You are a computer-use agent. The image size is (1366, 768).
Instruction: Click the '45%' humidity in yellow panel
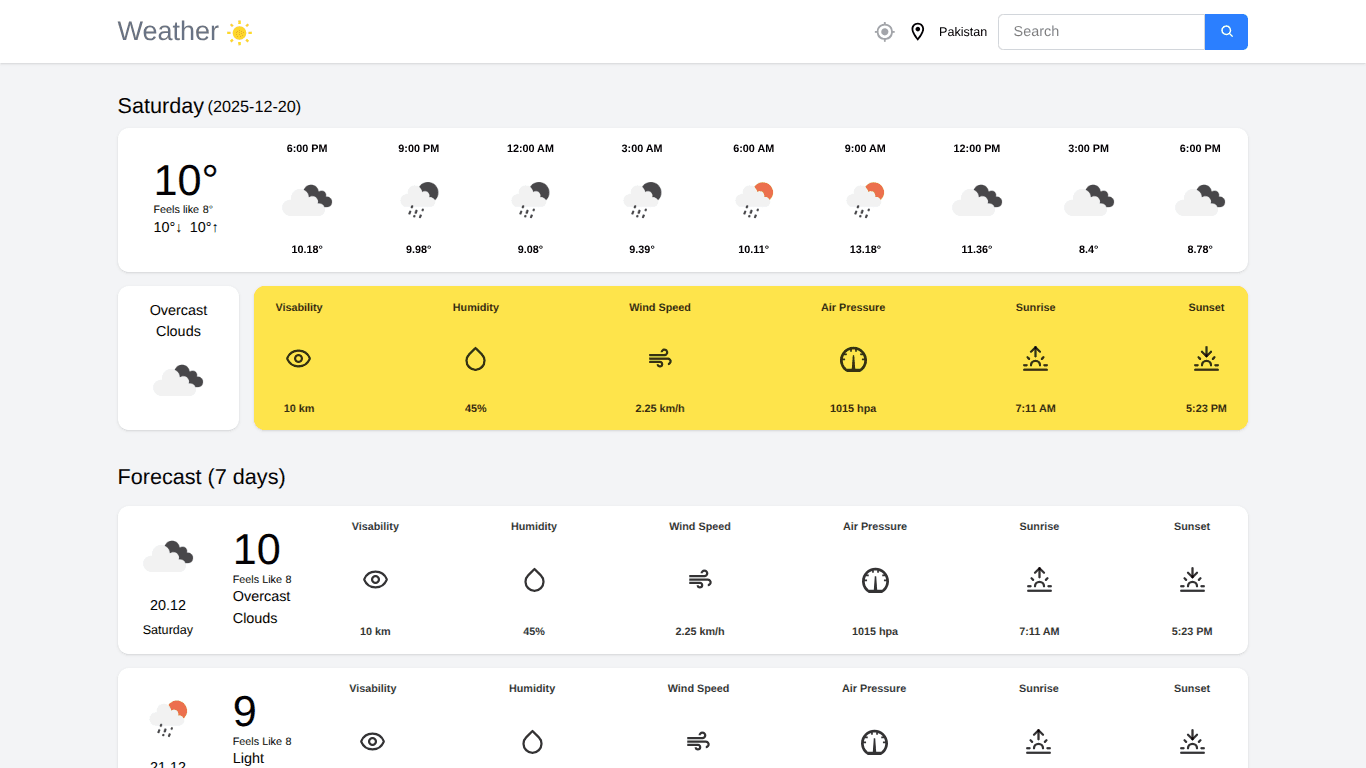pos(476,408)
